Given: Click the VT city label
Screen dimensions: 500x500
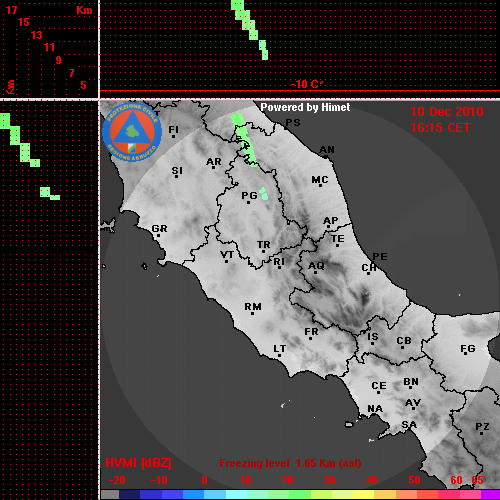Looking at the screenshot, I should coord(227,255).
